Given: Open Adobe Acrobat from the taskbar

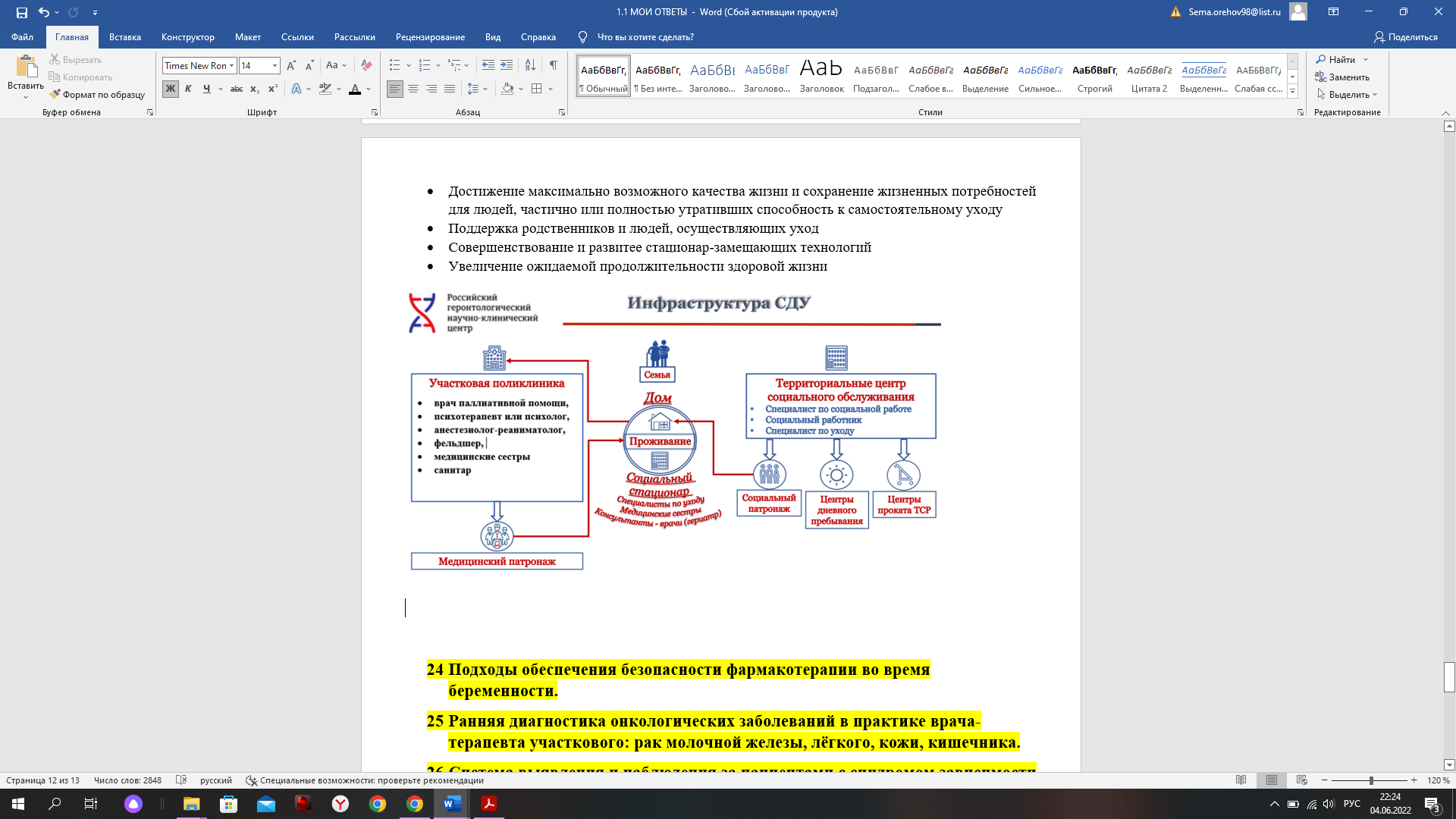Looking at the screenshot, I should tap(489, 804).
